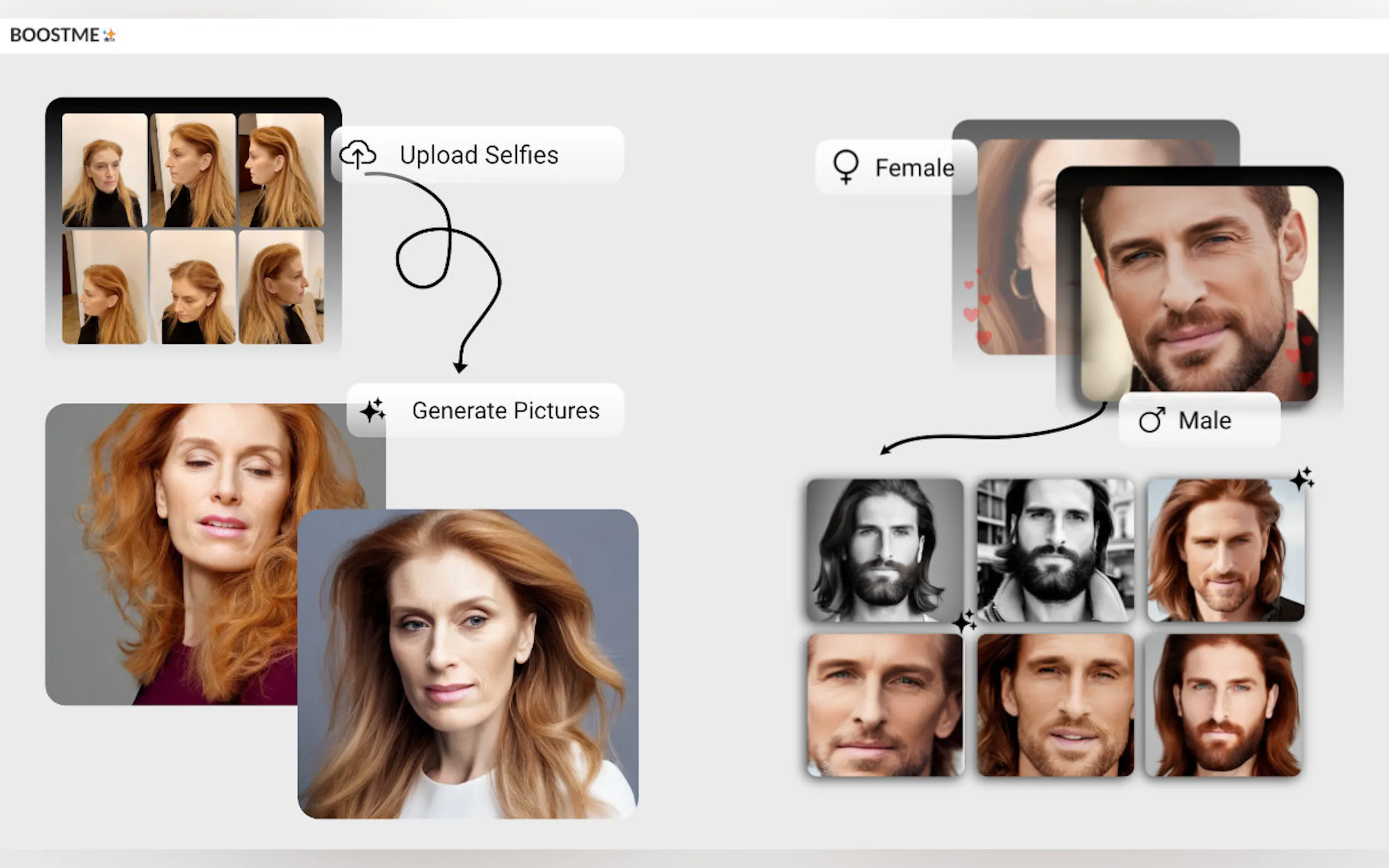The image size is (1389, 868).
Task: Open generated woman portrait in white top
Action: click(468, 664)
